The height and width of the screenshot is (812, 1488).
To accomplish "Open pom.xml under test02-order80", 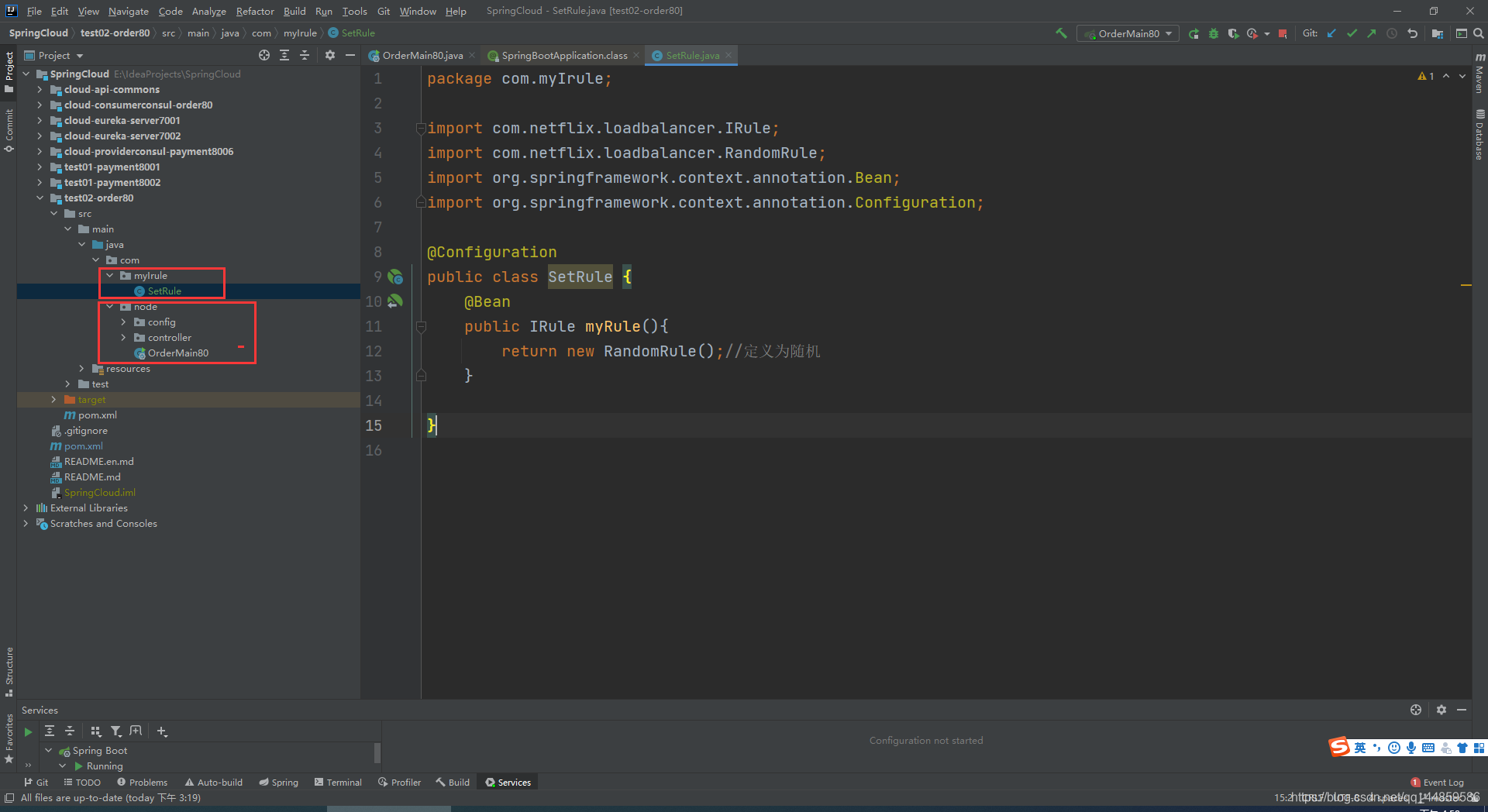I will point(97,415).
